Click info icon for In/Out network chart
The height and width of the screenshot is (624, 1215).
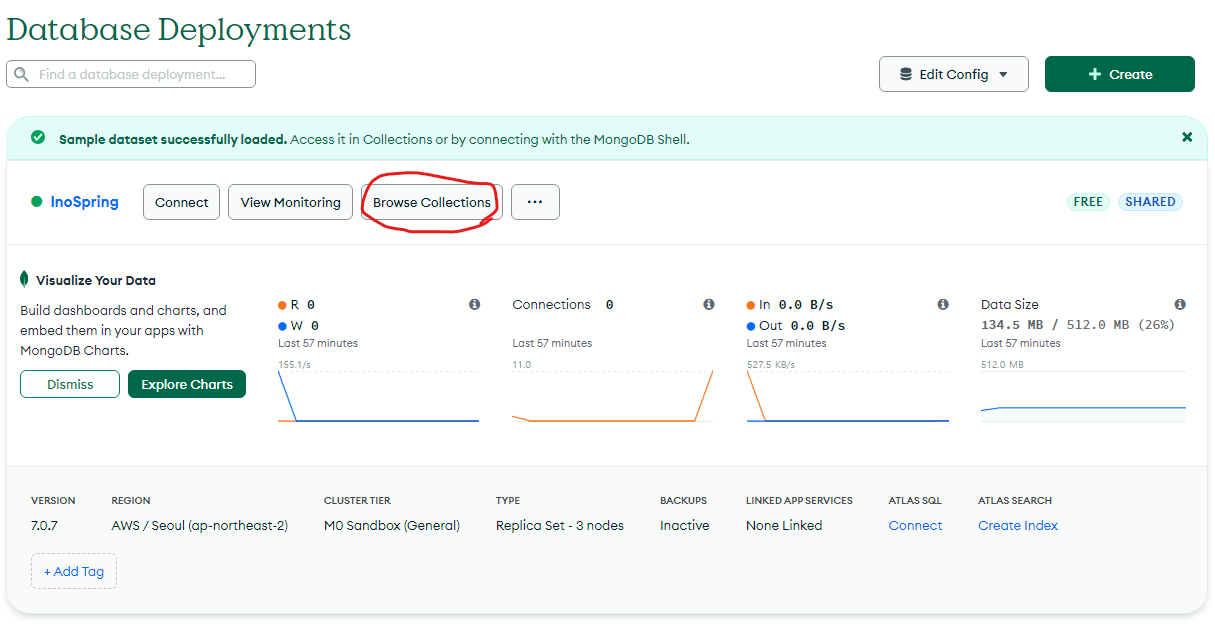pos(942,304)
